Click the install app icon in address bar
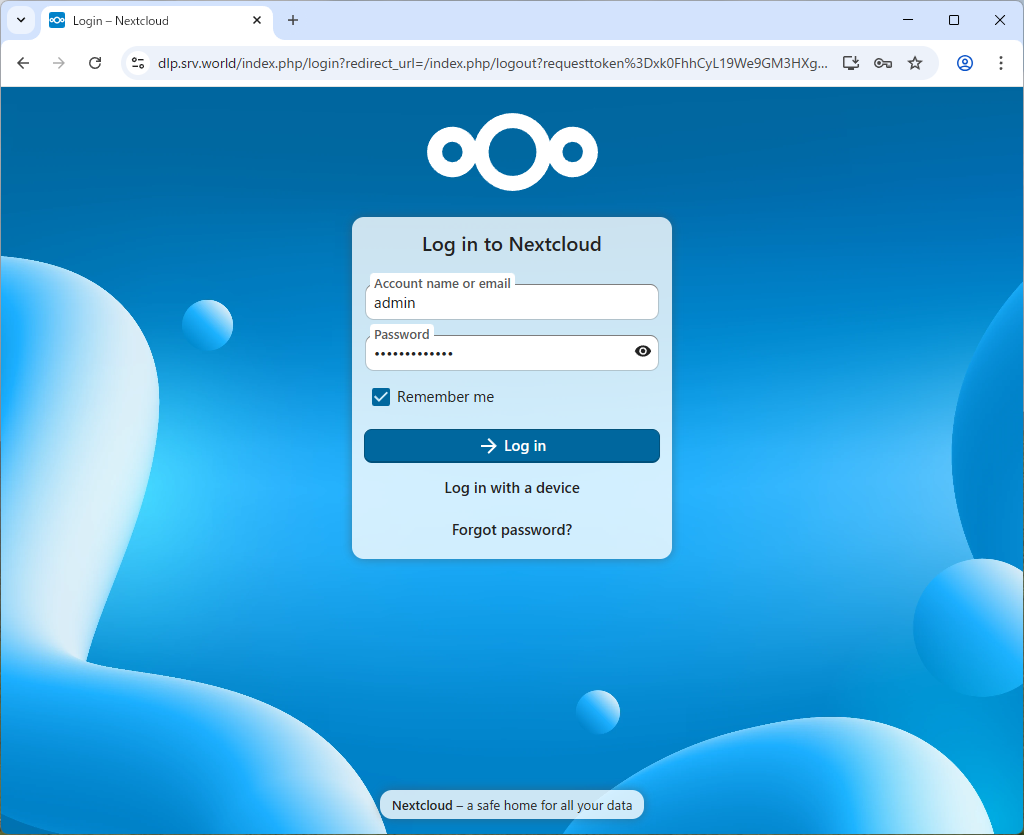The height and width of the screenshot is (835, 1024). (850, 63)
